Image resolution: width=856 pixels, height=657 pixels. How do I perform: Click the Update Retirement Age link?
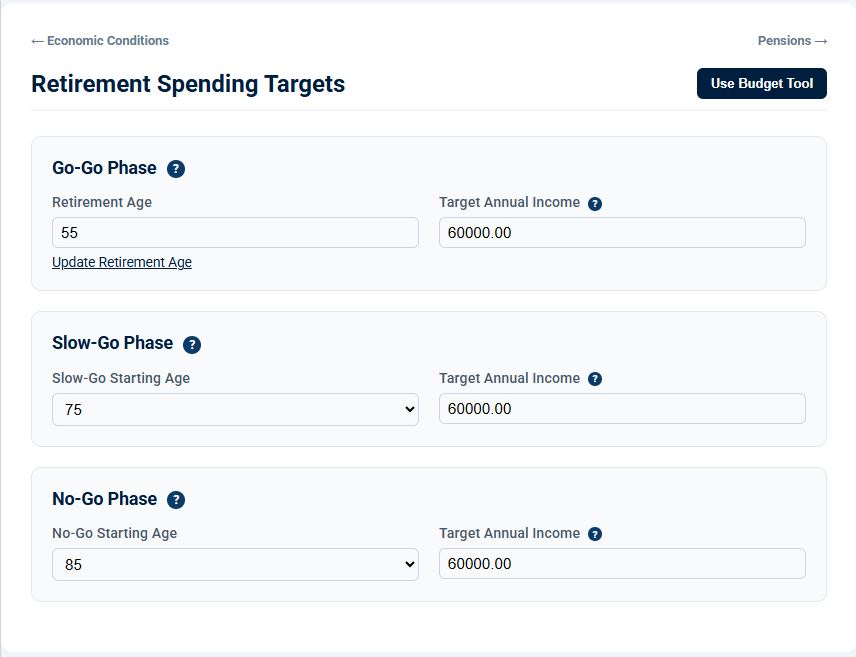pos(122,262)
